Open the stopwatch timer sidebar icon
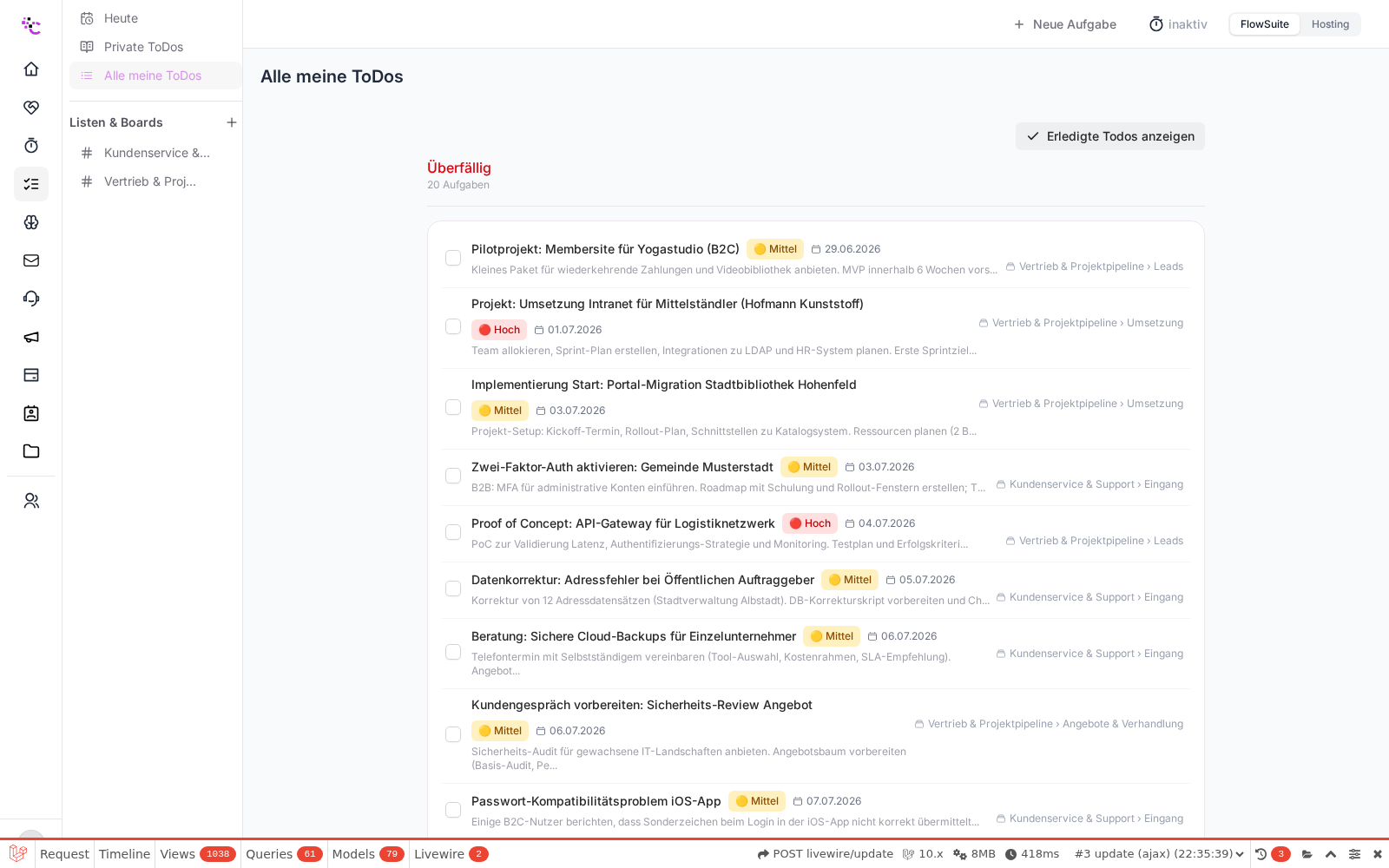 point(31,145)
